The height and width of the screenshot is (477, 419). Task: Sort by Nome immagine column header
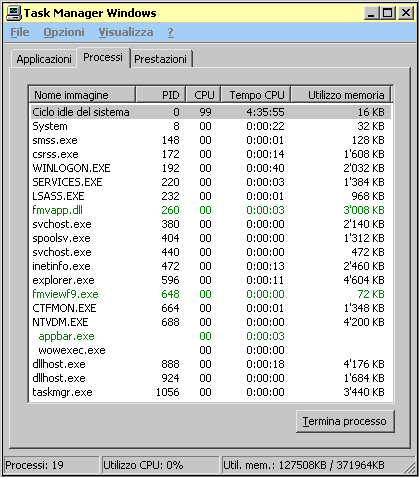click(82, 95)
